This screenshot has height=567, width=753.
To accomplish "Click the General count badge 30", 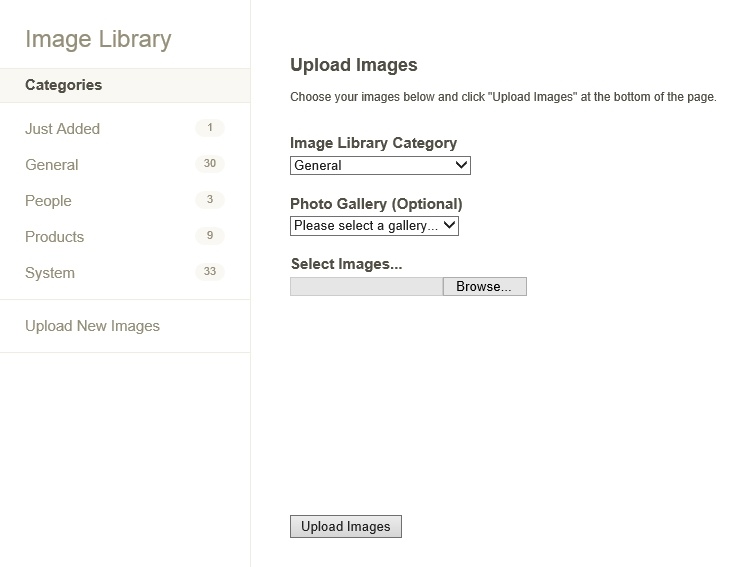I will point(210,164).
